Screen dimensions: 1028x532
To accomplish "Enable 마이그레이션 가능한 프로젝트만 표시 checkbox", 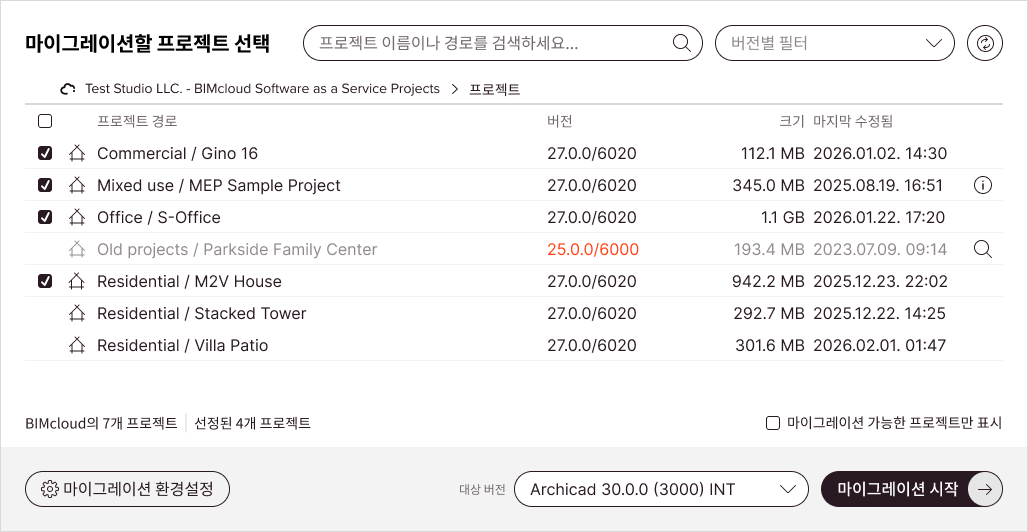I will click(x=773, y=423).
